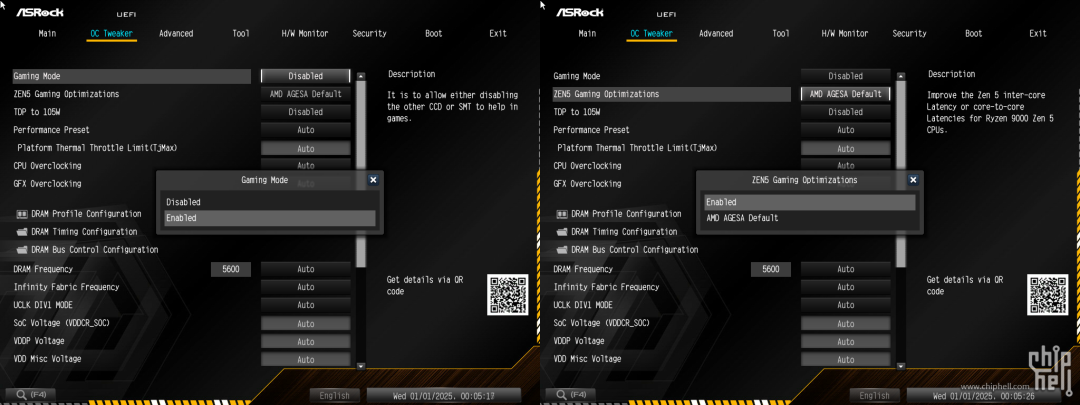Click scroll-down arrow in left screen list
Viewport: 1080px width, 405px height.
pyautogui.click(x=361, y=366)
